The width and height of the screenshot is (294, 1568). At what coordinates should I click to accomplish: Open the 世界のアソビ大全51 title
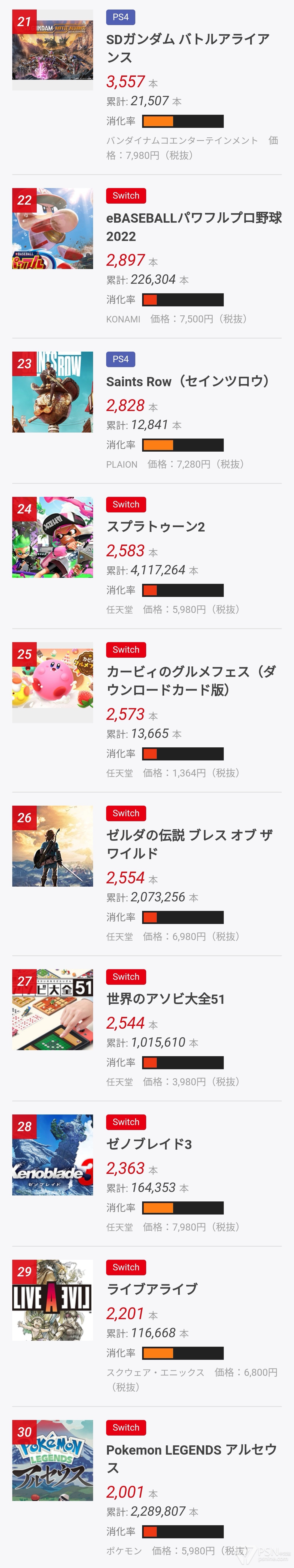[x=165, y=999]
